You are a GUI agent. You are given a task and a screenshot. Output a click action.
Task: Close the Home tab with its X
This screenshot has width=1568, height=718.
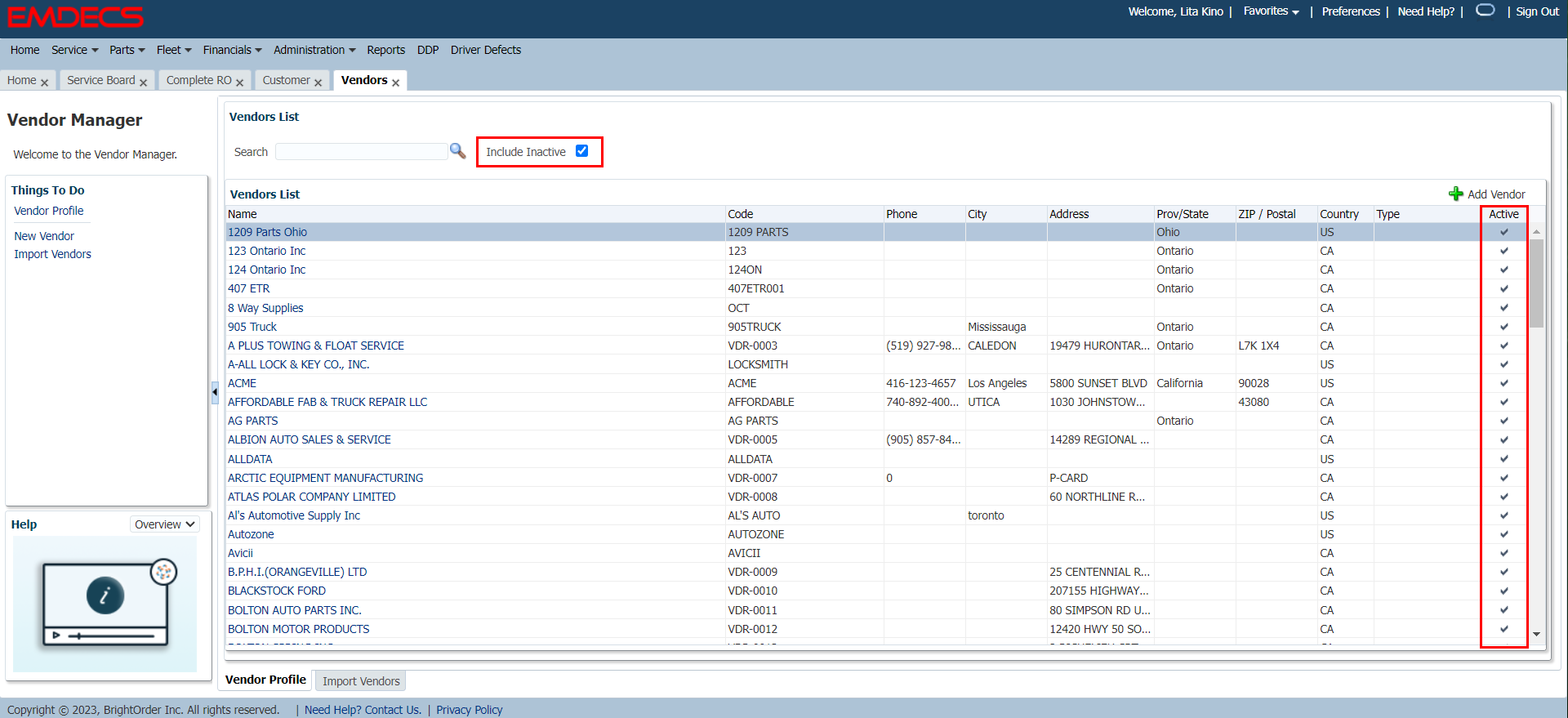tap(44, 83)
